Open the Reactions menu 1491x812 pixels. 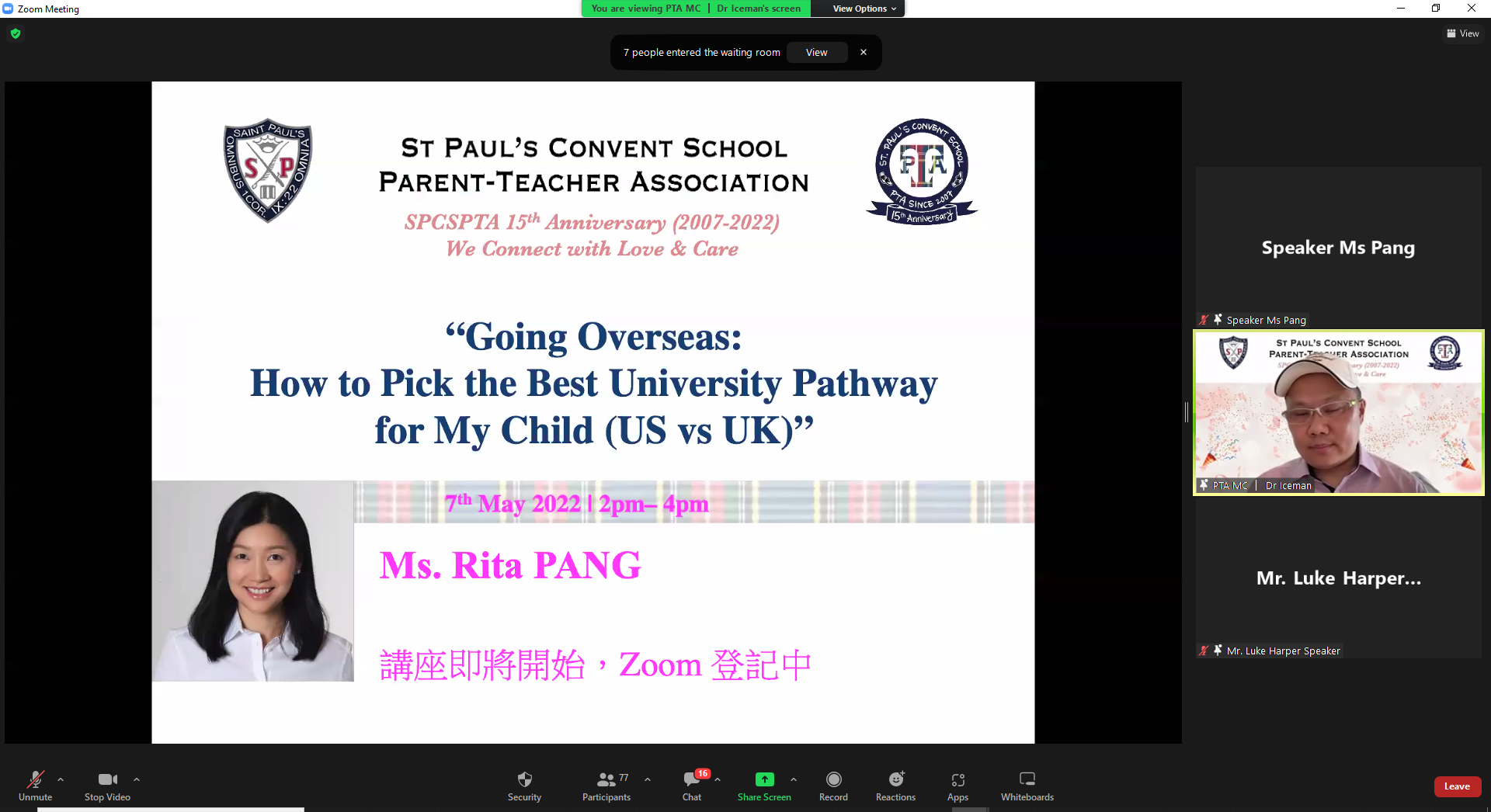point(895,785)
